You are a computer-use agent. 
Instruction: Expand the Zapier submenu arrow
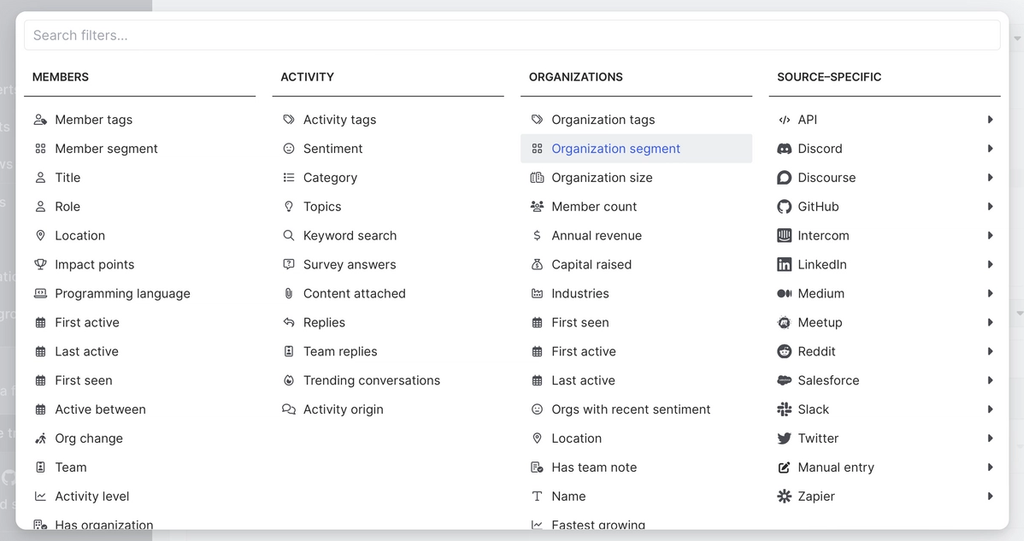tap(990, 497)
